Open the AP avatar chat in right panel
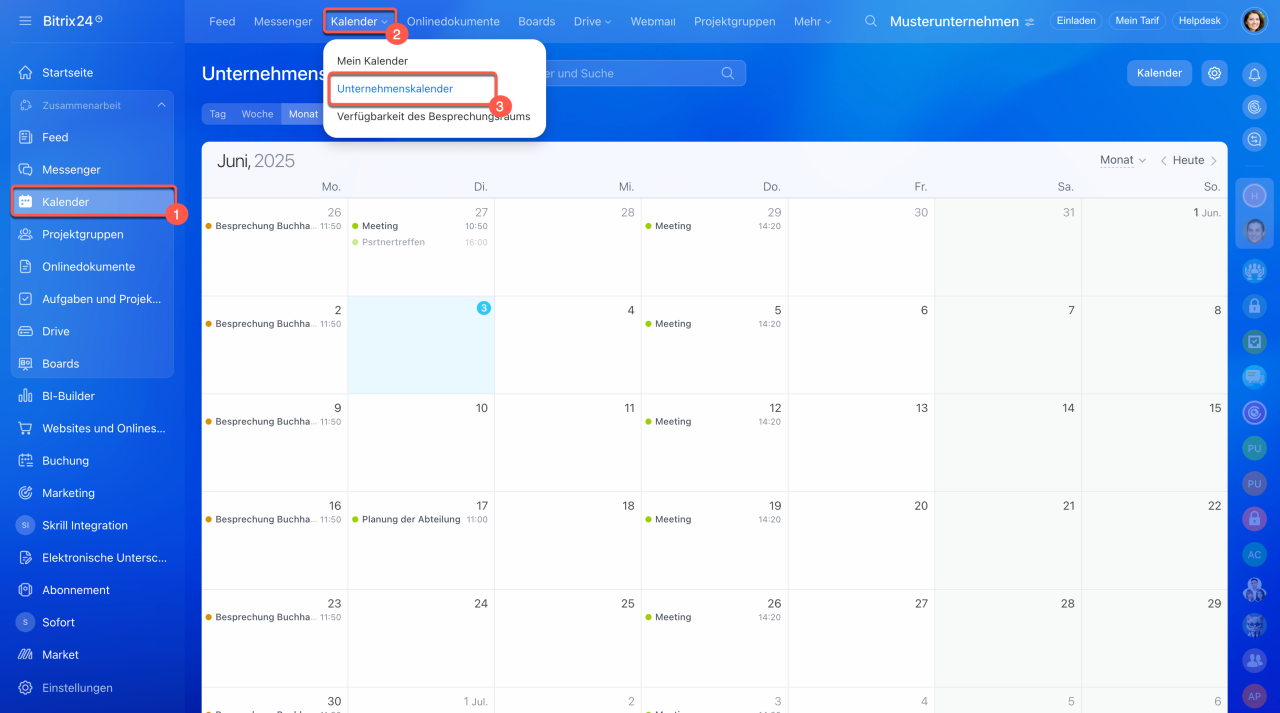The image size is (1280, 713). point(1254,696)
